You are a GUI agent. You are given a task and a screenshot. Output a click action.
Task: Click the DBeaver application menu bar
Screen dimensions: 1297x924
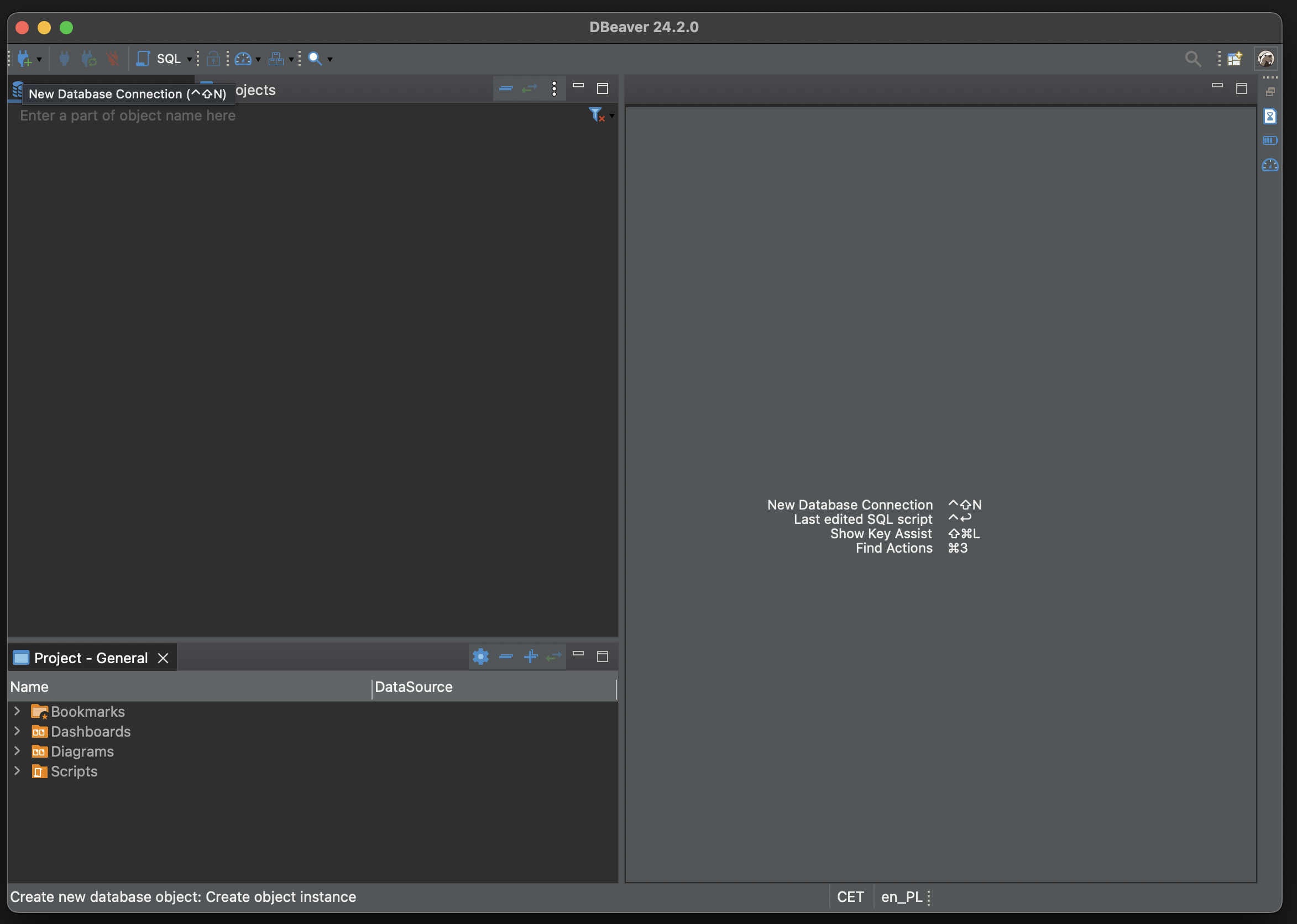648,25
